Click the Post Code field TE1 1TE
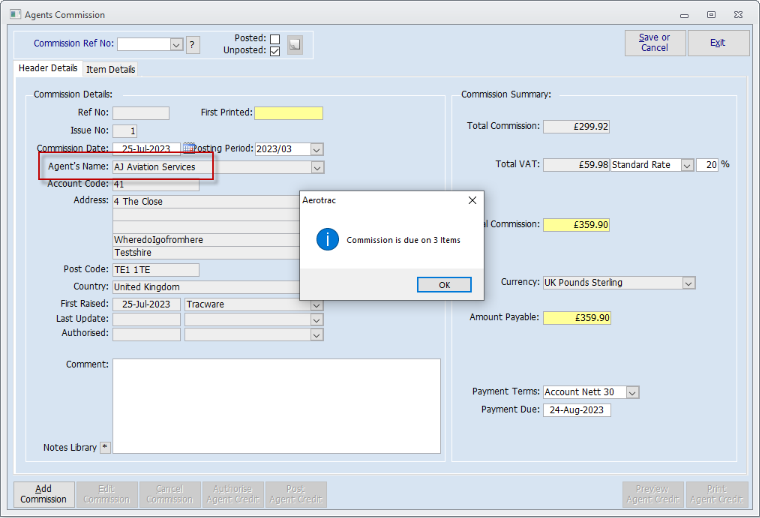 click(x=156, y=270)
